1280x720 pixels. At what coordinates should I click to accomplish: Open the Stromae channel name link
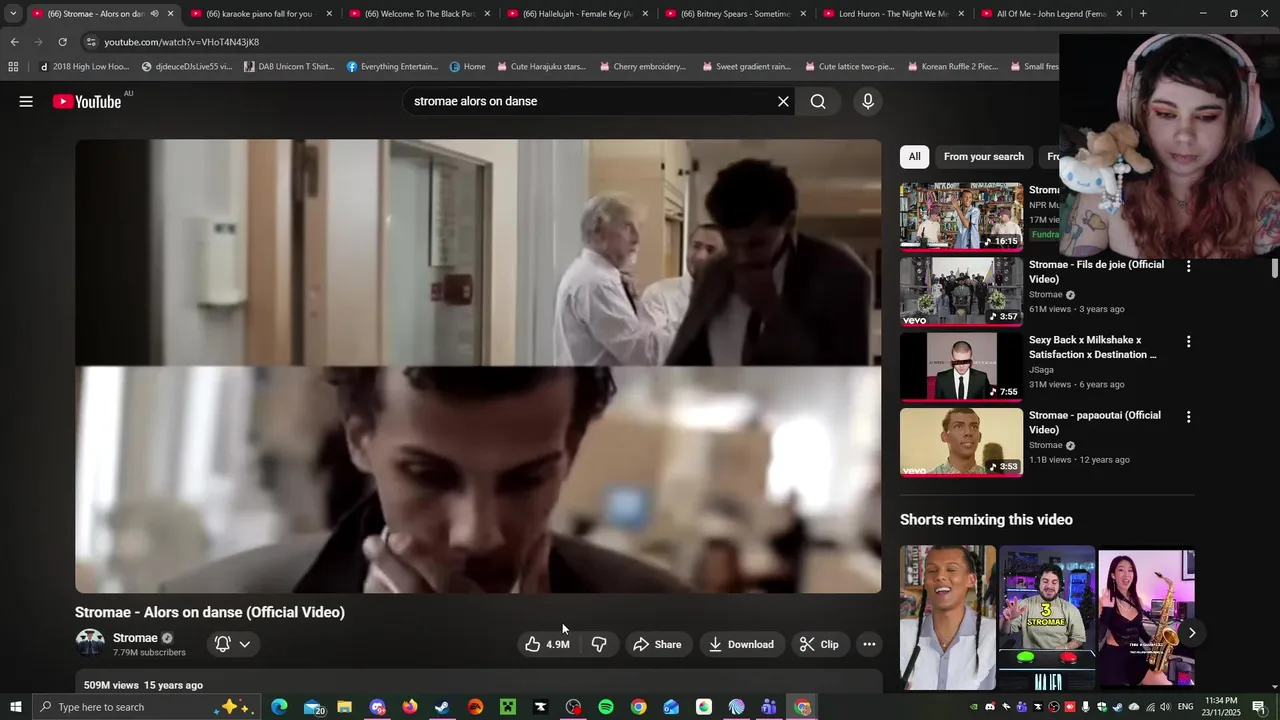coord(135,638)
